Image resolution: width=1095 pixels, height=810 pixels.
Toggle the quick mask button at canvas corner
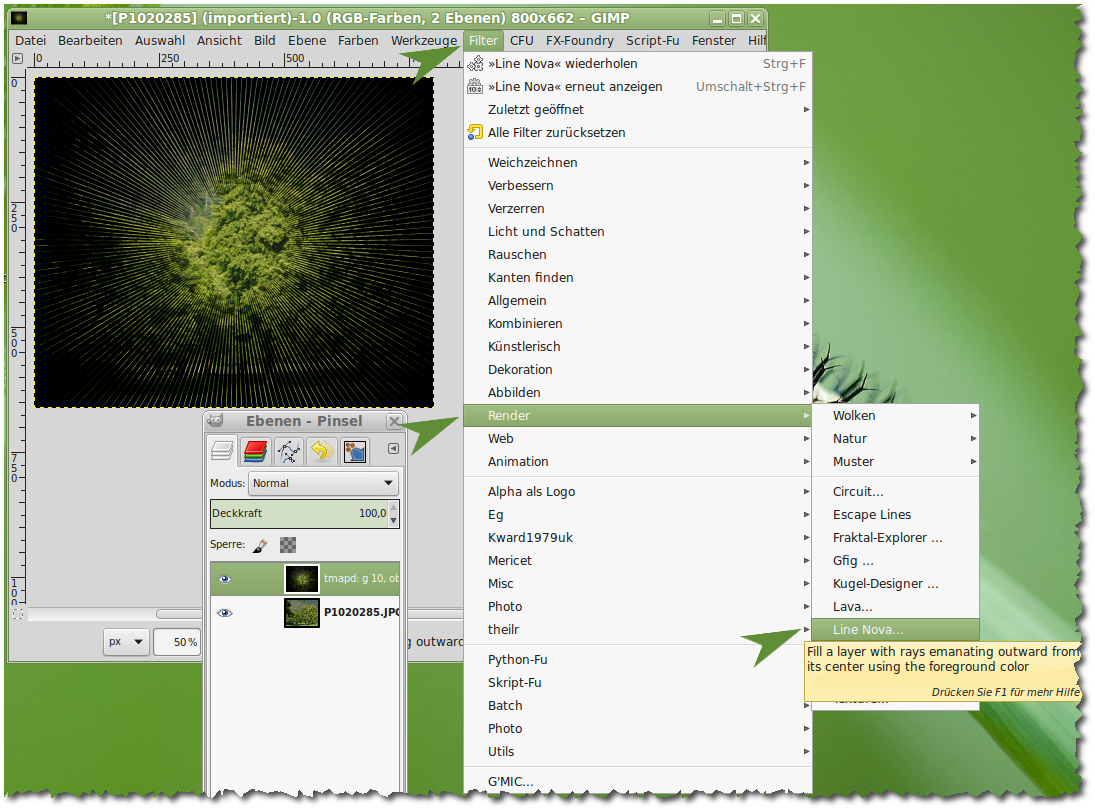18,614
